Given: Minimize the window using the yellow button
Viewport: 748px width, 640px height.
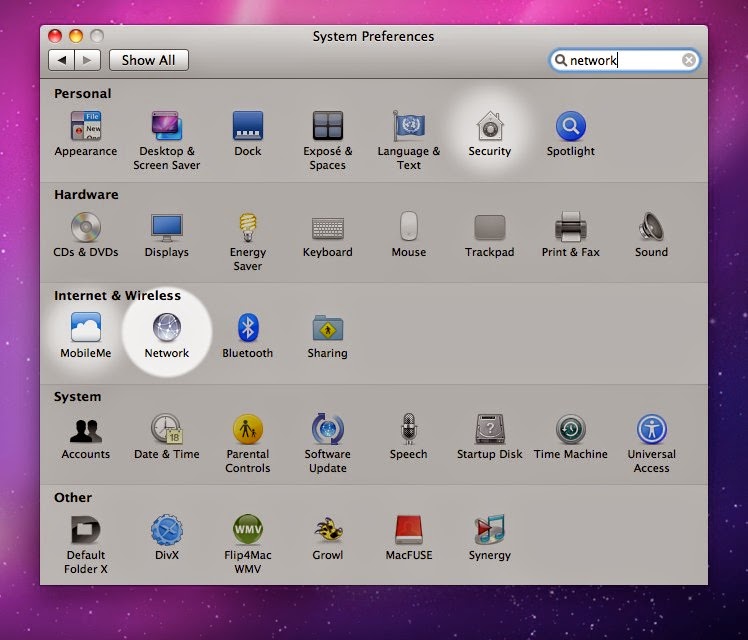Looking at the screenshot, I should pos(76,36).
